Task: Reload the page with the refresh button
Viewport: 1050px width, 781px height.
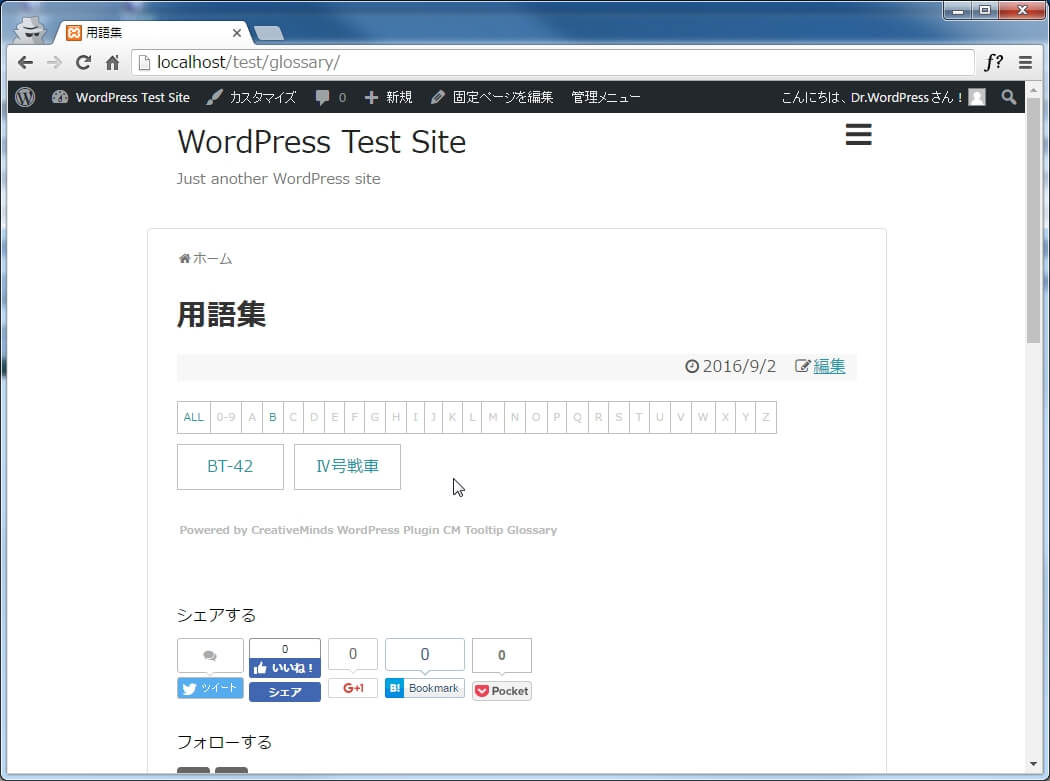Action: (83, 62)
